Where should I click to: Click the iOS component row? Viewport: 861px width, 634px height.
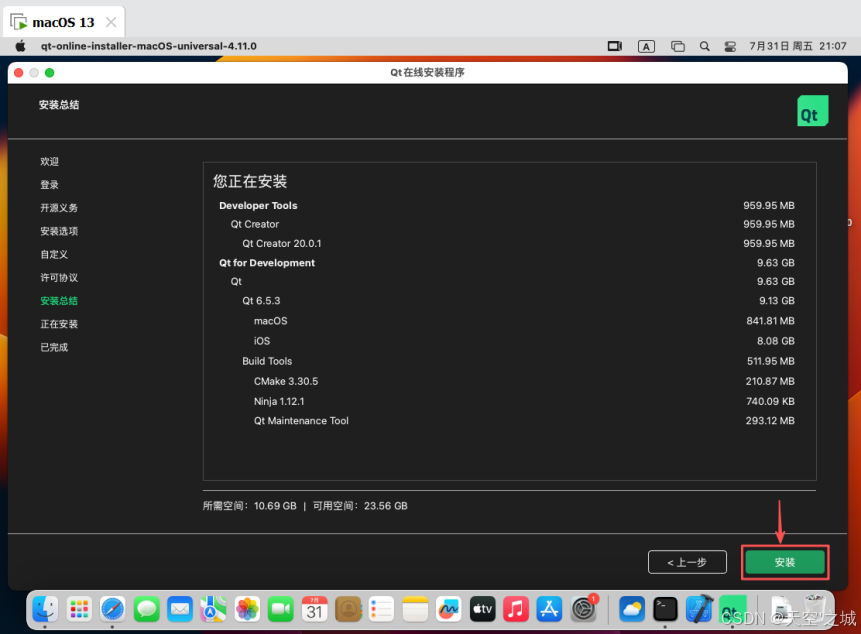[506, 341]
